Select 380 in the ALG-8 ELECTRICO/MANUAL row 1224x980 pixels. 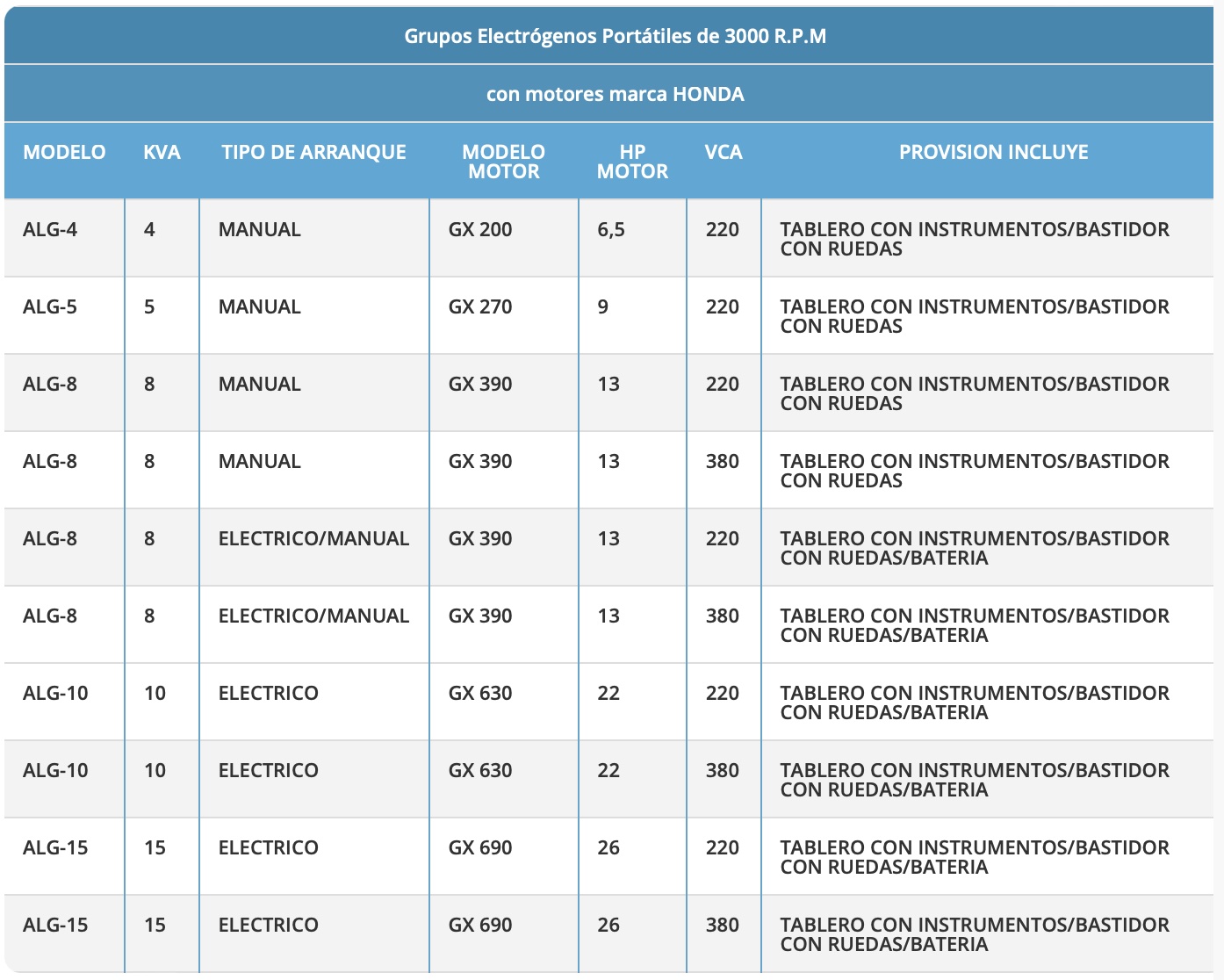point(723,616)
